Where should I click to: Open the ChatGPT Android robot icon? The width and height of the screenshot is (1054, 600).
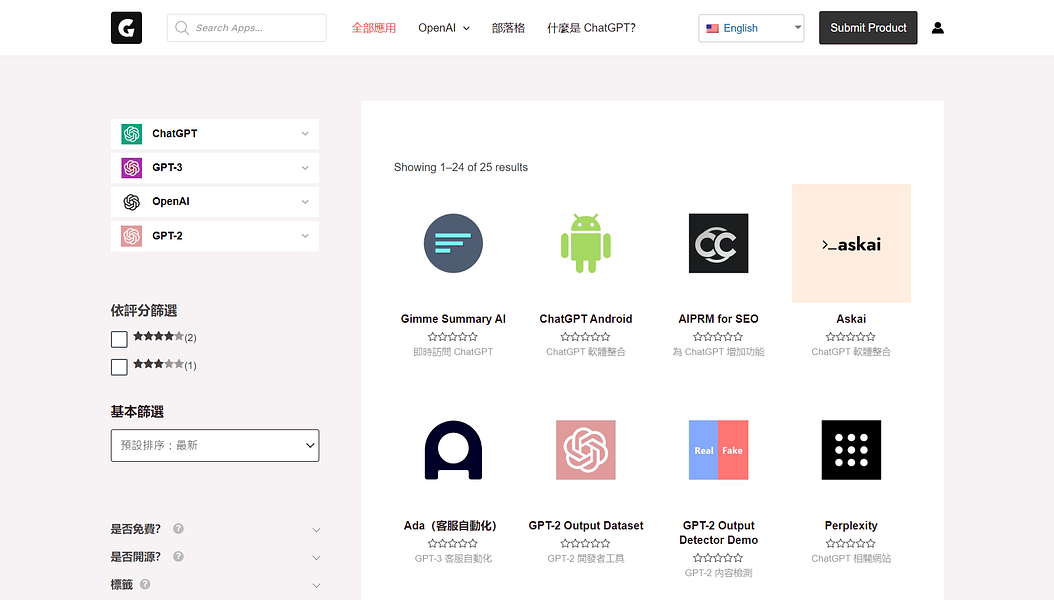[585, 243]
